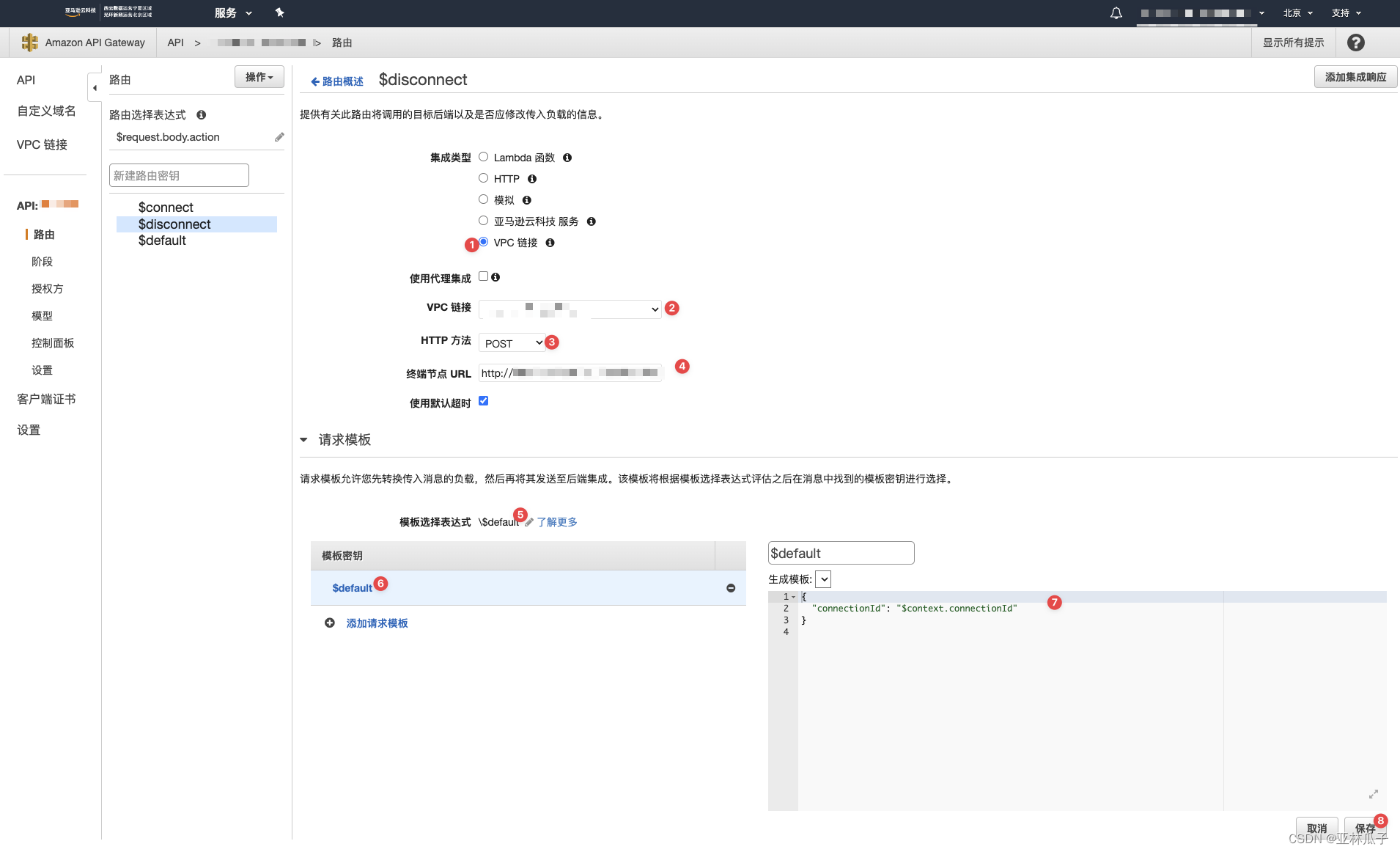Click 添加集成响应 button
The image size is (1400, 852).
[x=1355, y=77]
